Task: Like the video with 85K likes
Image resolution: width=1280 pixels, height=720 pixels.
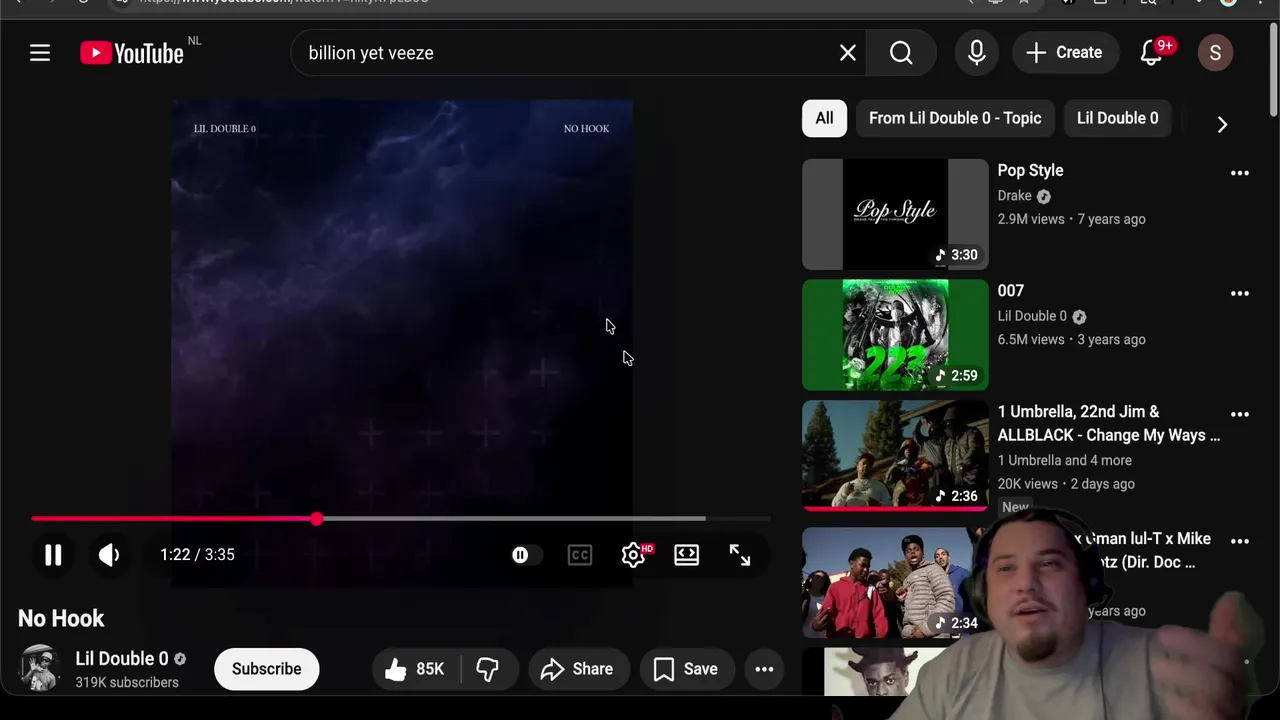Action: pyautogui.click(x=414, y=669)
